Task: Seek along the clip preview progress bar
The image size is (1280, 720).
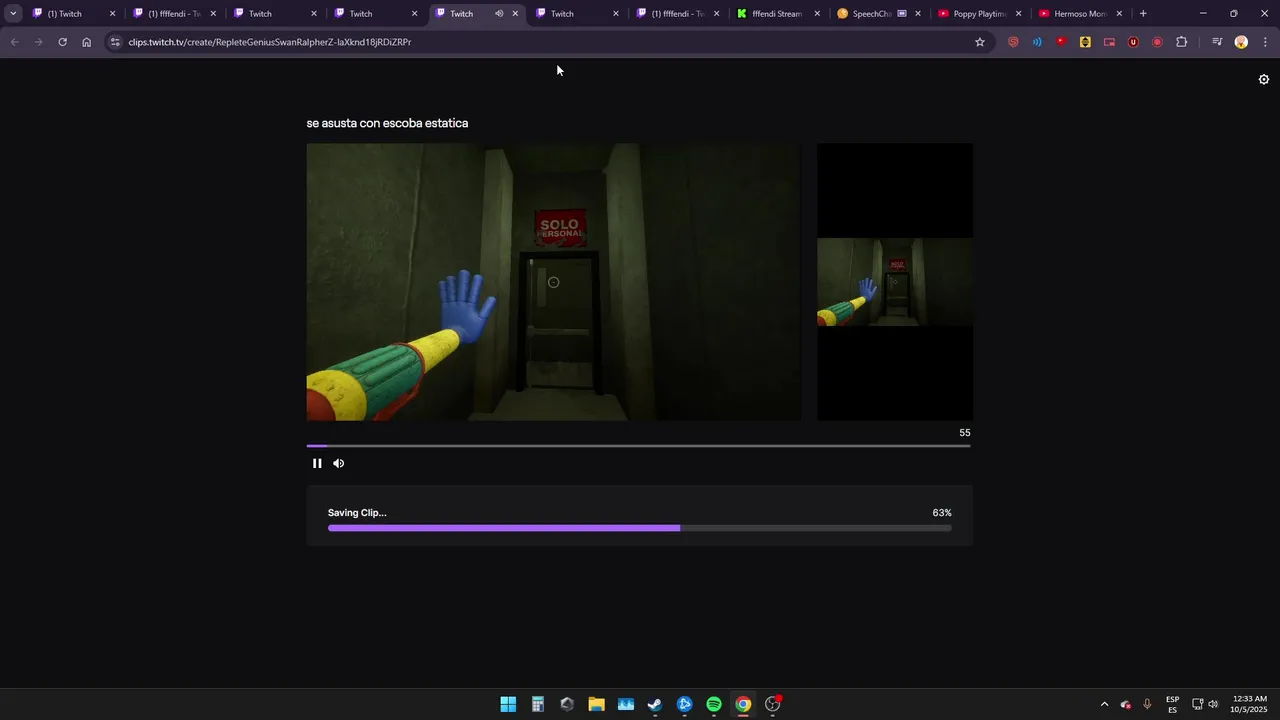Action: [x=638, y=446]
